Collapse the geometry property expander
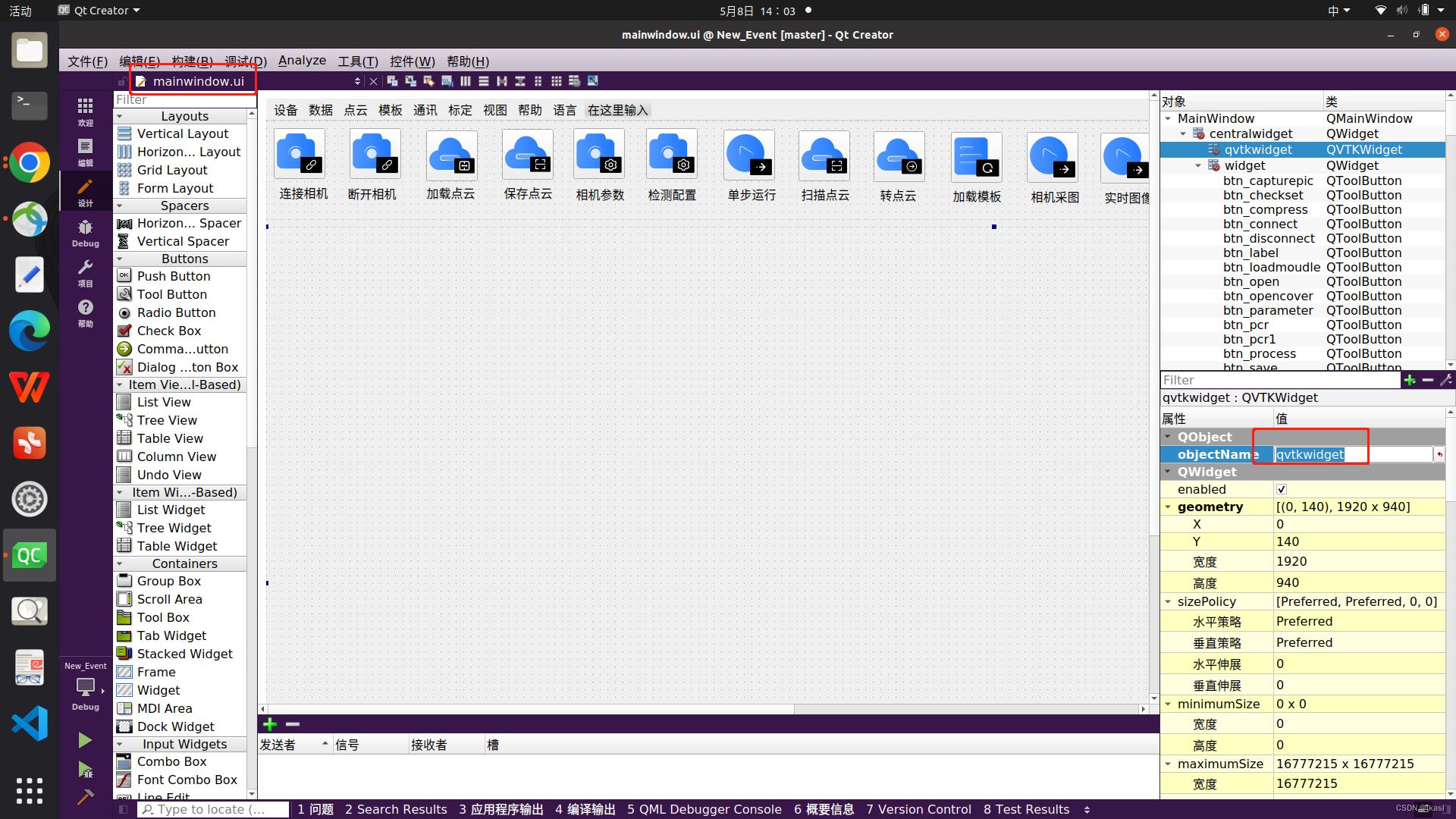 1168,507
